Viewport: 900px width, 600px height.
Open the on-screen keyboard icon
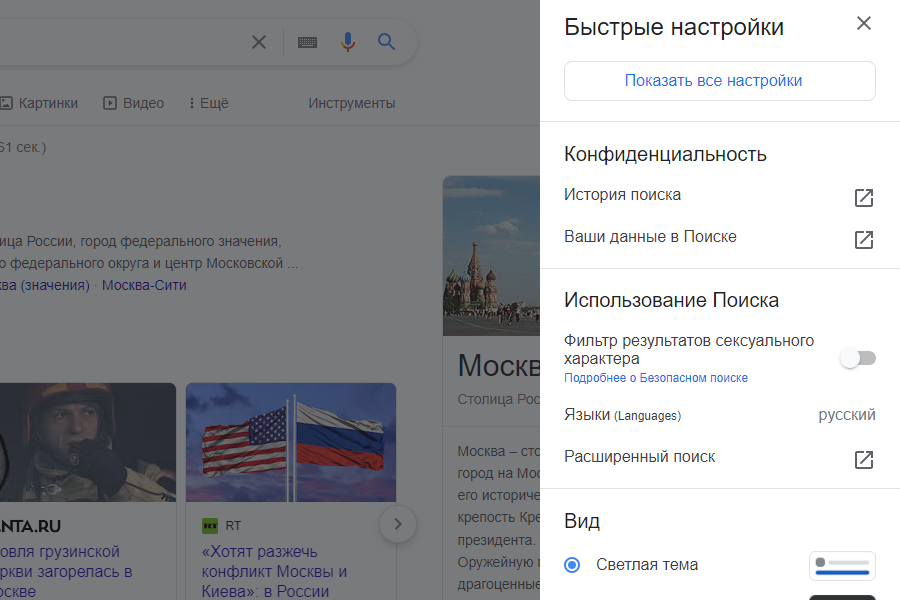[x=307, y=42]
